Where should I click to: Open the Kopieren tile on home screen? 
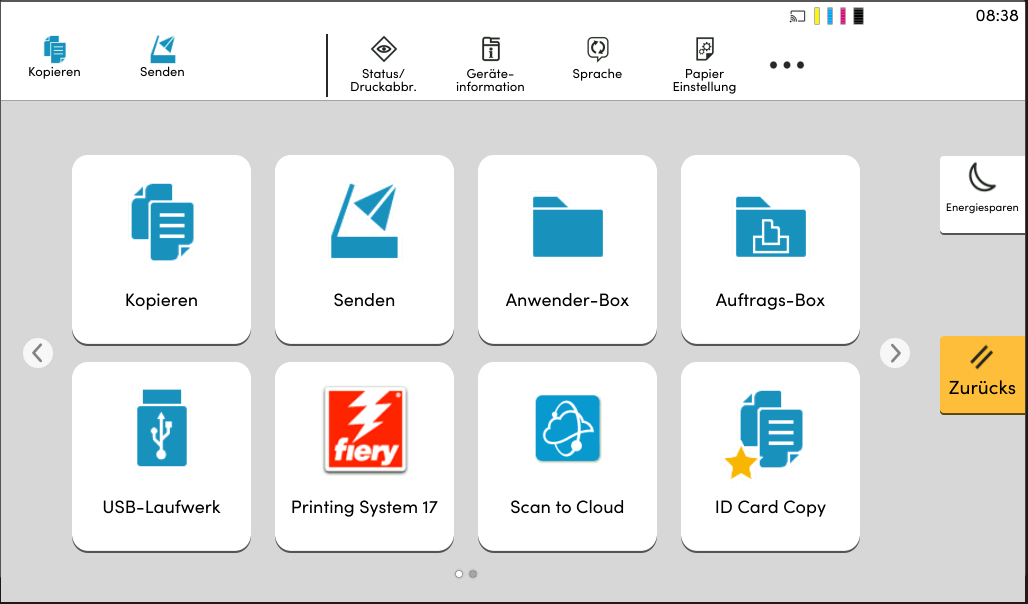tap(161, 249)
